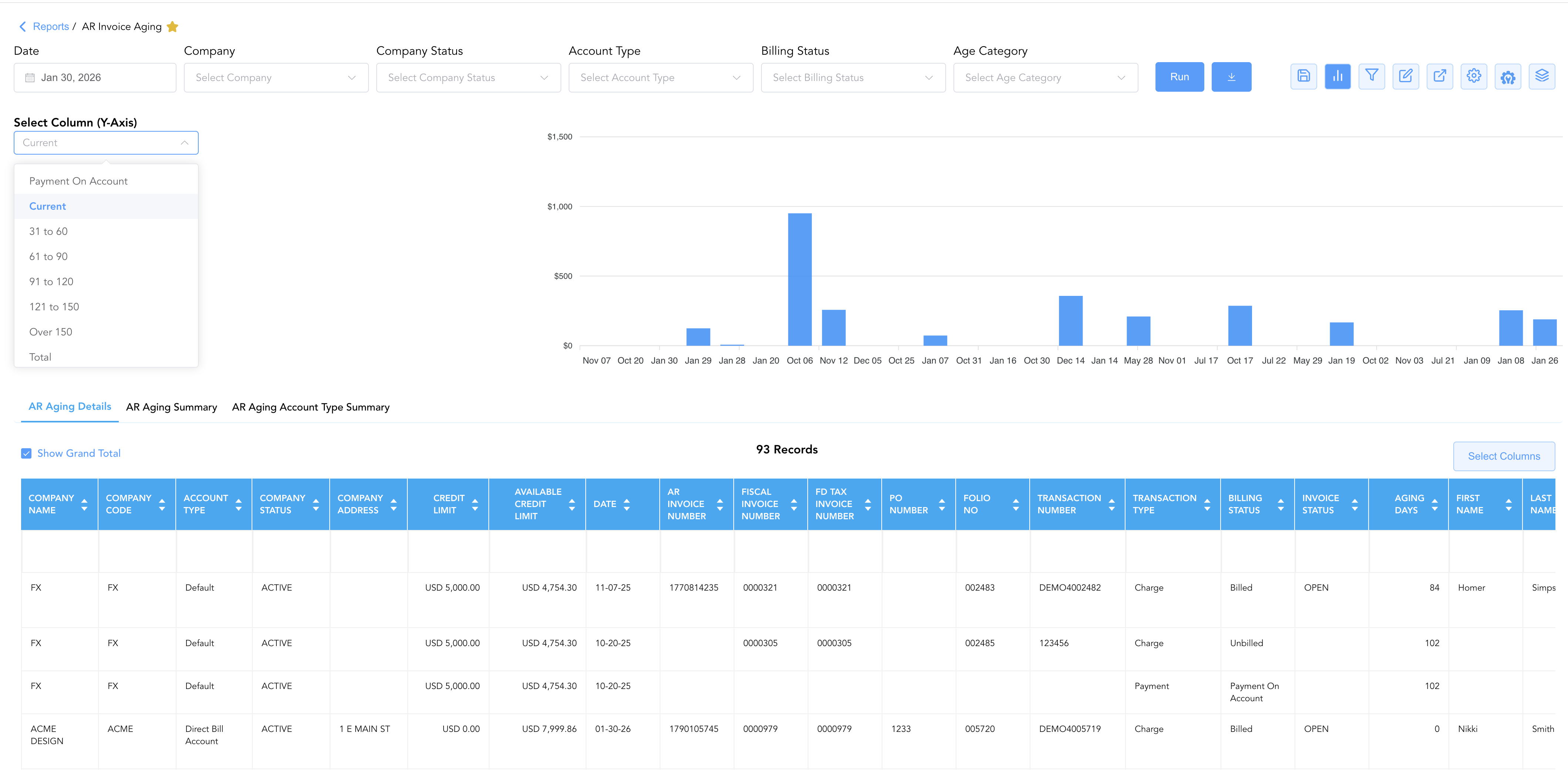Open the Select Age Category dropdown
This screenshot has height=770, width=1568.
click(1045, 78)
